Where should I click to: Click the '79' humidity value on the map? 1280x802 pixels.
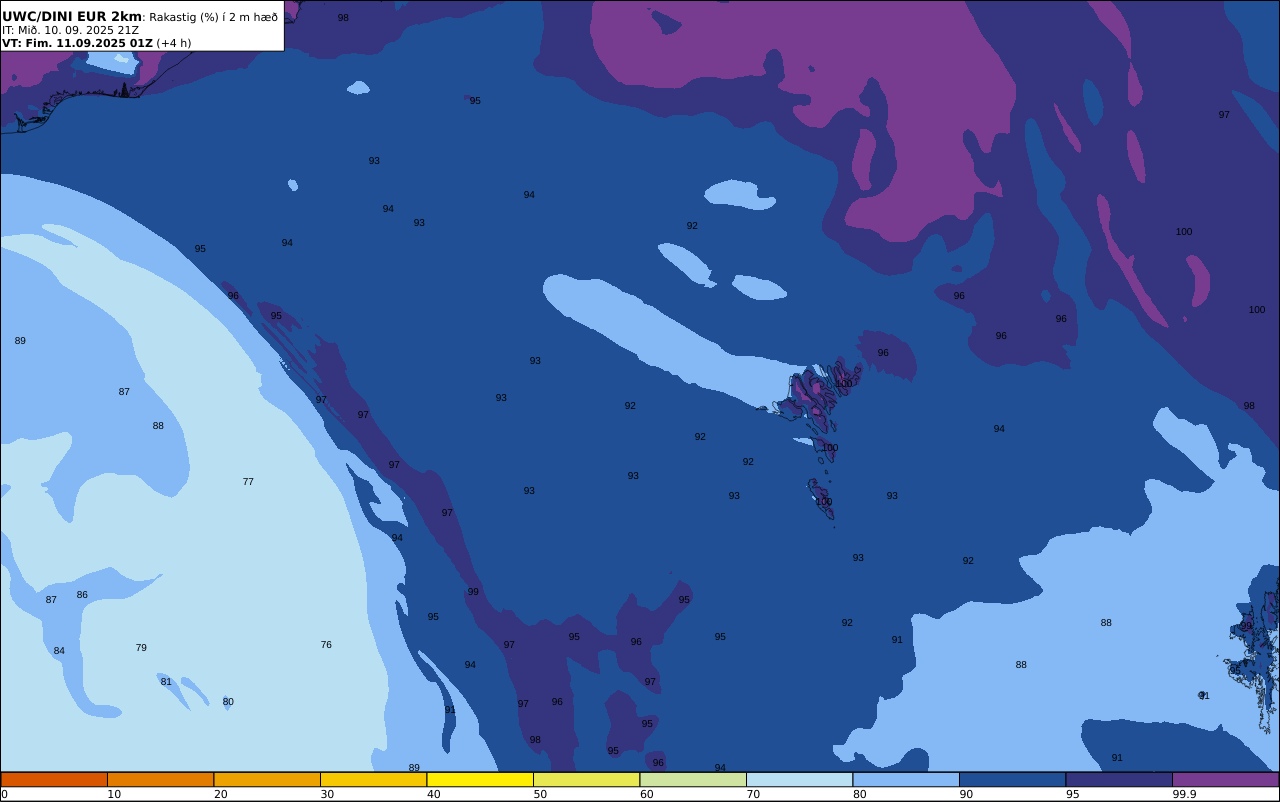pos(141,648)
